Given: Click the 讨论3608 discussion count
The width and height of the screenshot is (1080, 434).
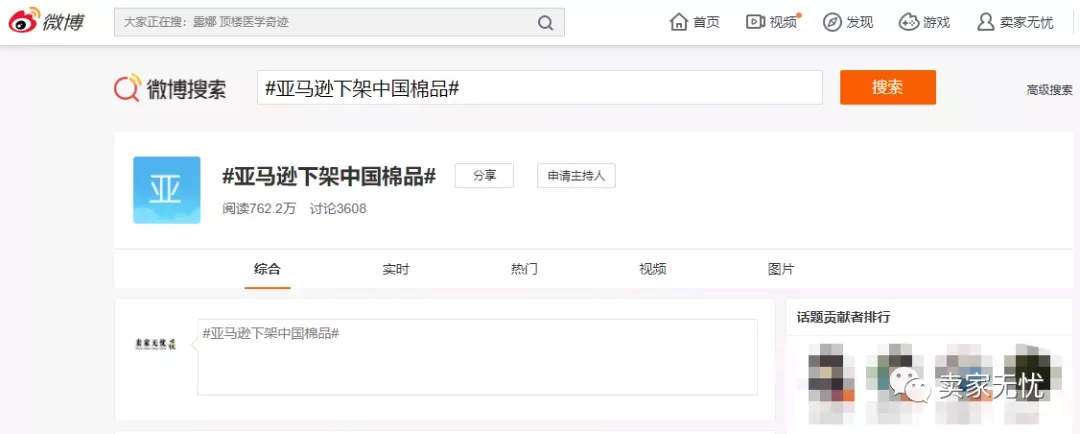Looking at the screenshot, I should click(338, 208).
